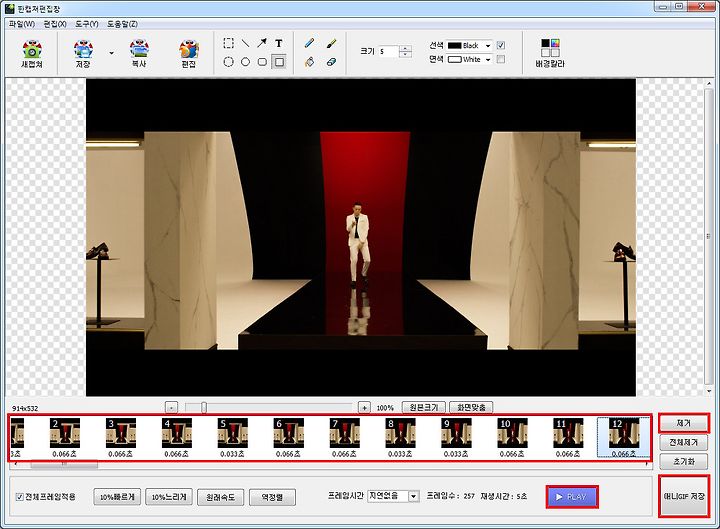Image resolution: width=720 pixels, height=529 pixels.
Task: Toggle the 면색 fill color checkbox
Action: click(x=501, y=59)
